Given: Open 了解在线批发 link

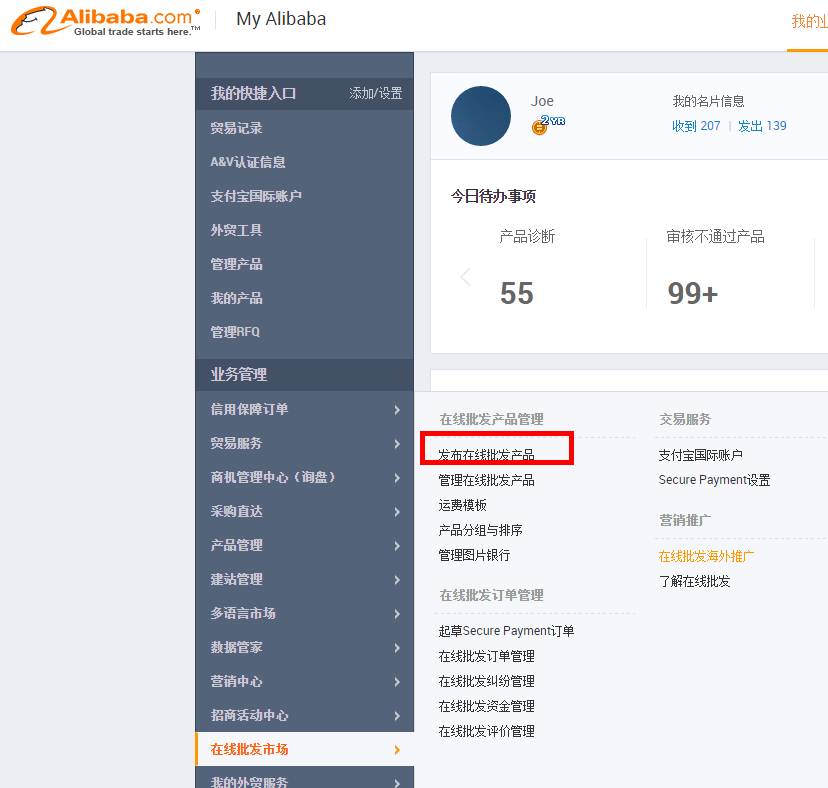Looking at the screenshot, I should pyautogui.click(x=694, y=581).
